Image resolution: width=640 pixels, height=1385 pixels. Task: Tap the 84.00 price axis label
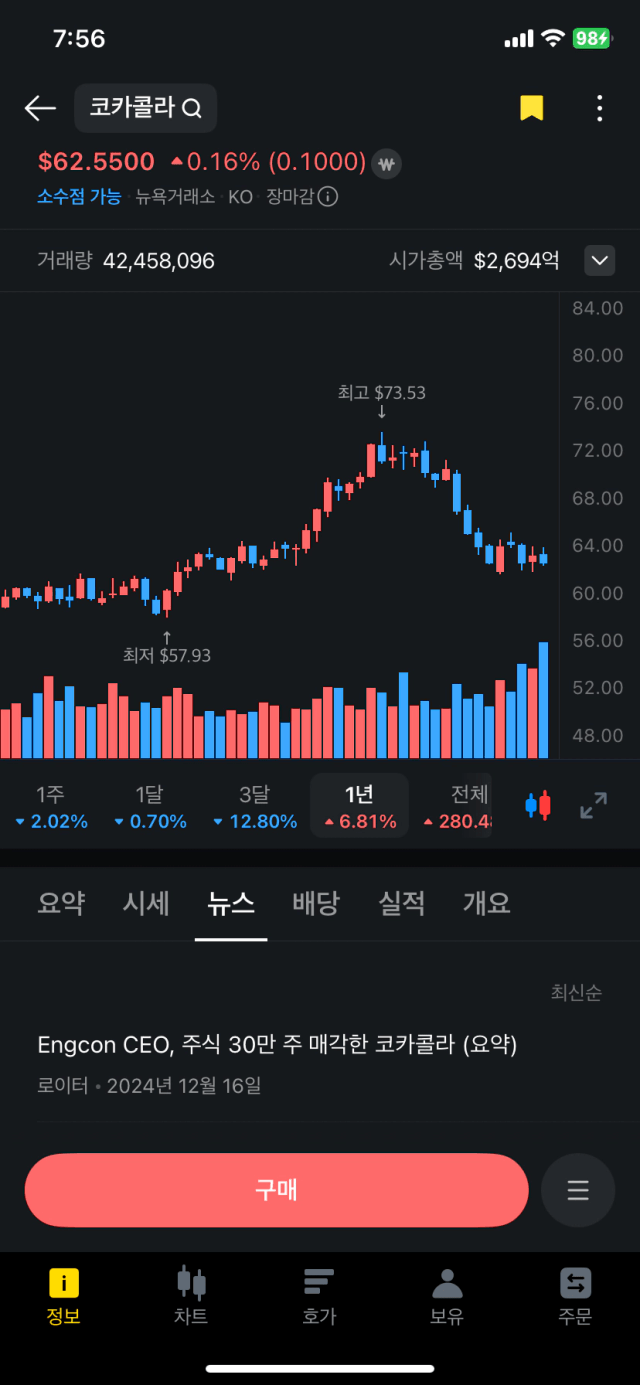(597, 308)
